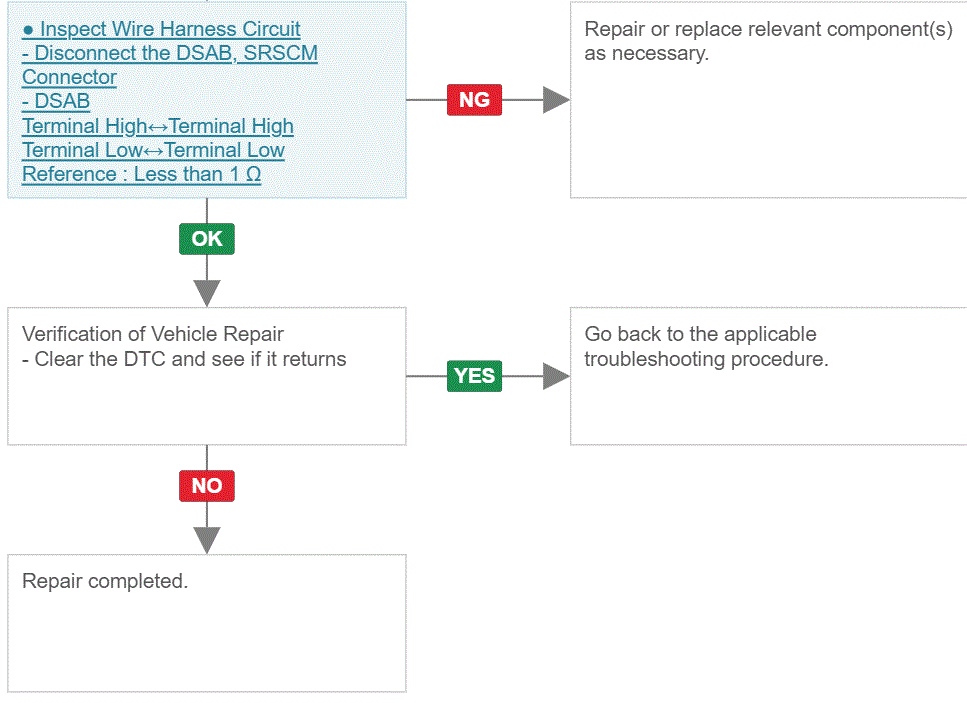Click the red NG badge
Image resolution: width=967 pixels, height=703 pixels.
tap(474, 100)
